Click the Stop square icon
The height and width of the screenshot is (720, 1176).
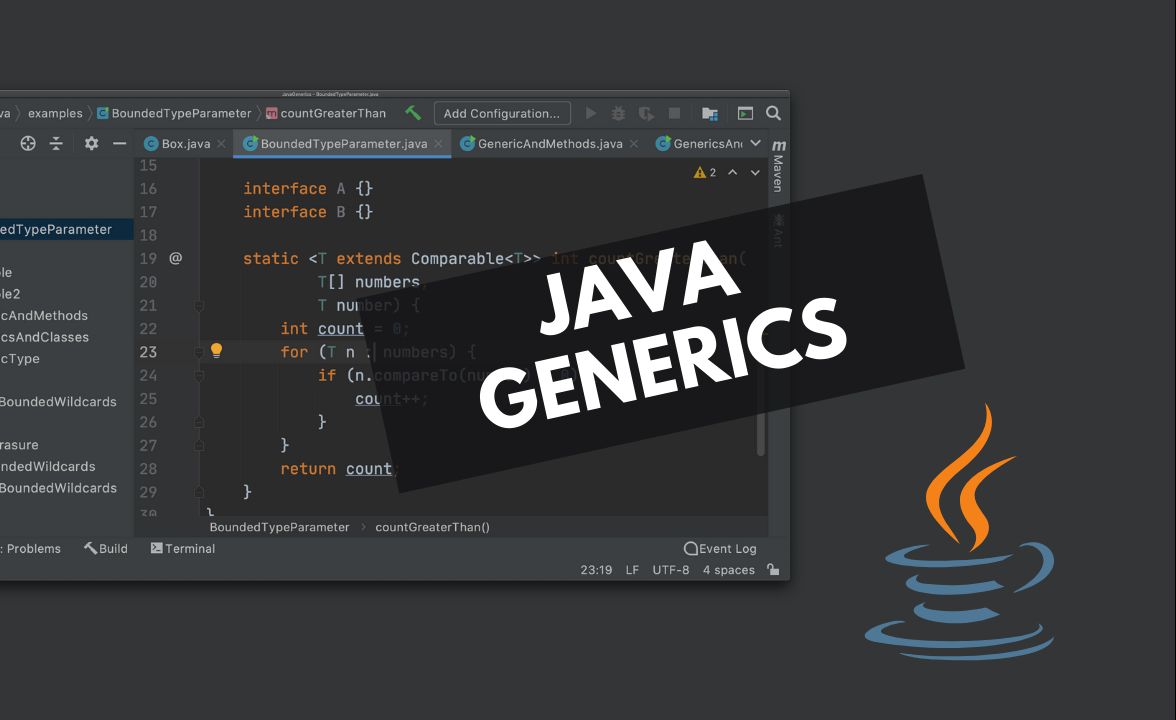coord(674,113)
